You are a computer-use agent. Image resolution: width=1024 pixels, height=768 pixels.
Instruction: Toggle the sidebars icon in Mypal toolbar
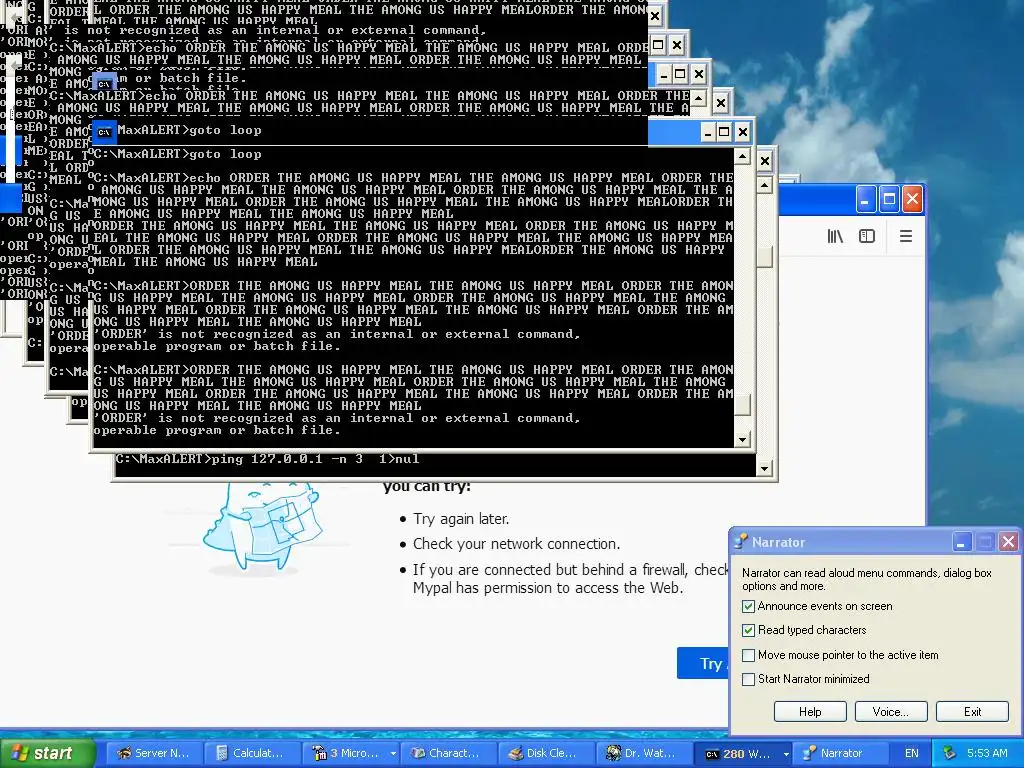pyautogui.click(x=867, y=236)
